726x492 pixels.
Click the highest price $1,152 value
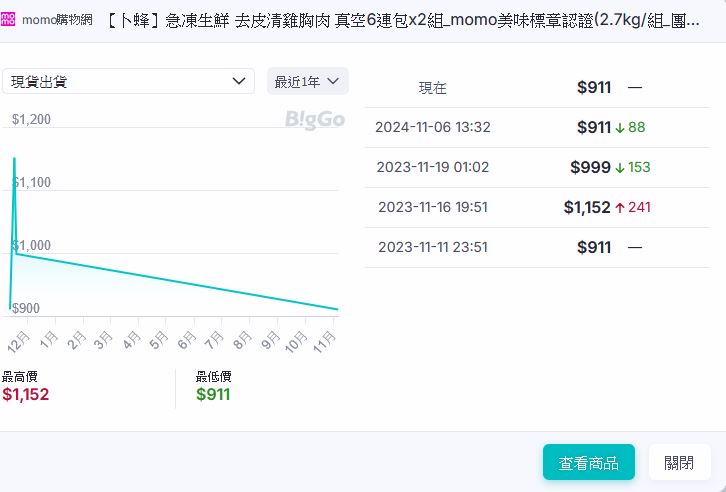point(25,395)
